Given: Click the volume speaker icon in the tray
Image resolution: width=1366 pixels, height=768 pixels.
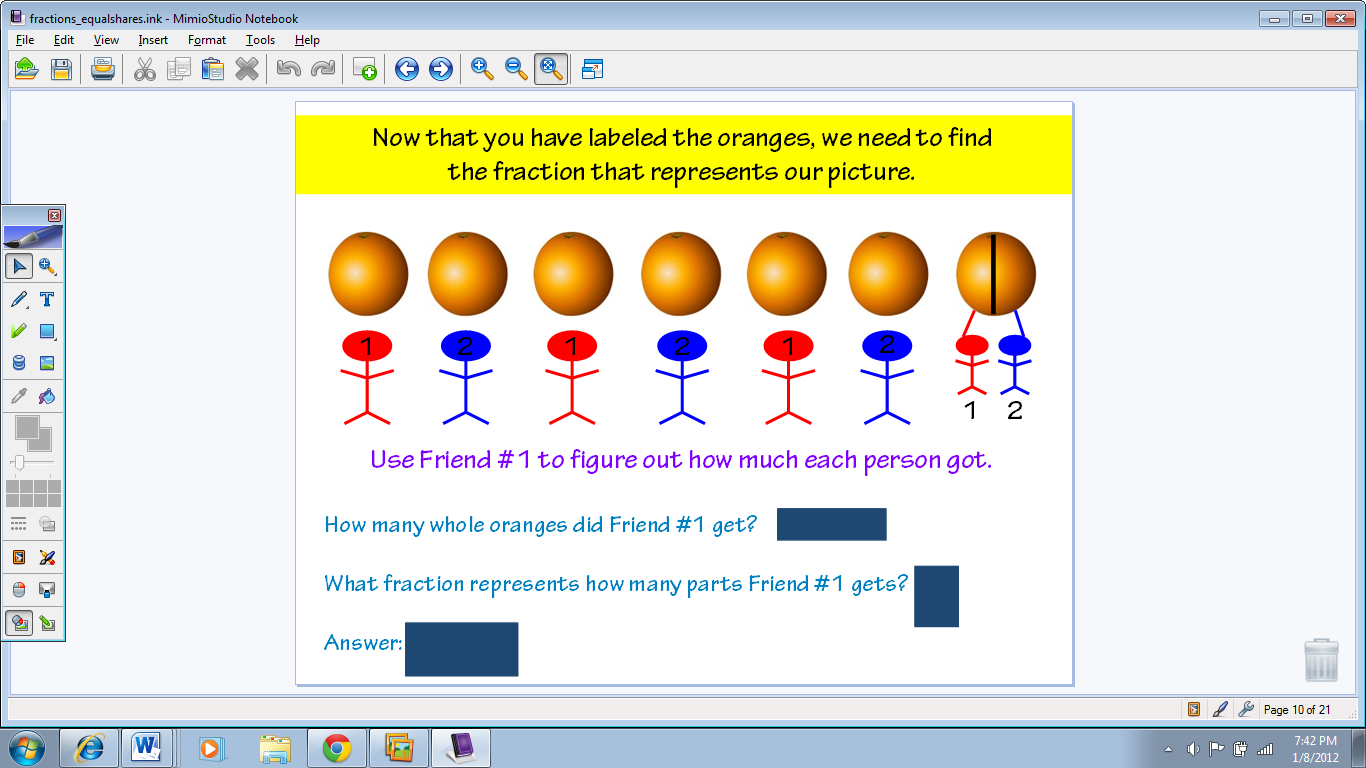Looking at the screenshot, I should [1193, 748].
